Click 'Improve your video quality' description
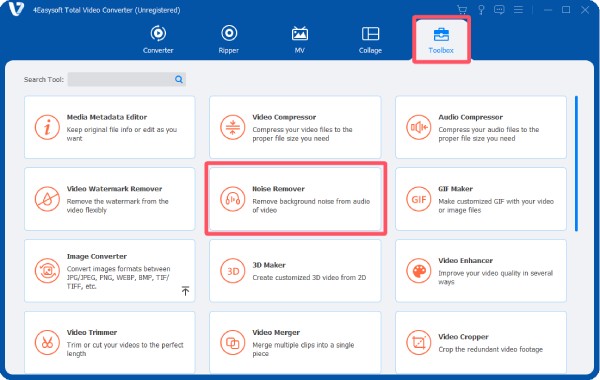Screen dimensions: 600x380 (x=496, y=277)
